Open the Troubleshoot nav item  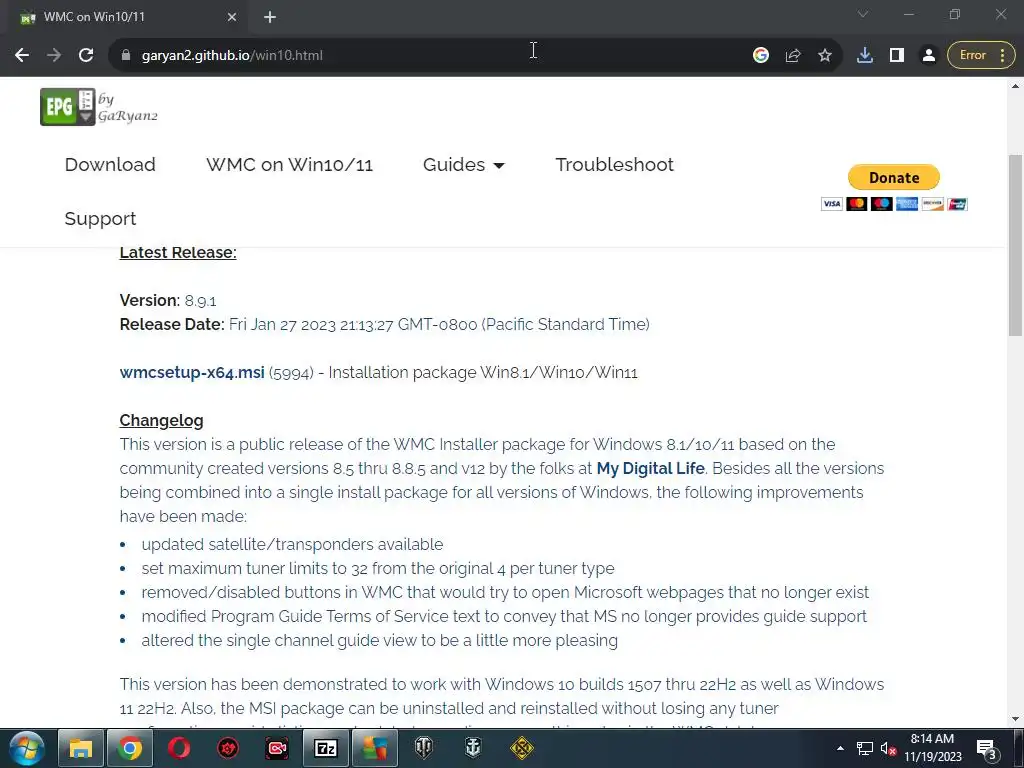(x=615, y=165)
